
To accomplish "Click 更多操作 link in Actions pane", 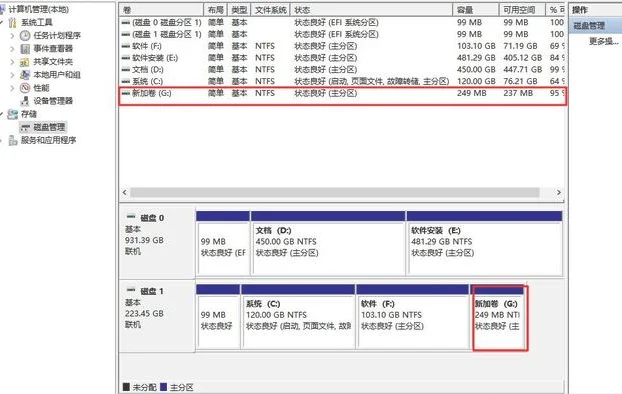I will [603, 41].
